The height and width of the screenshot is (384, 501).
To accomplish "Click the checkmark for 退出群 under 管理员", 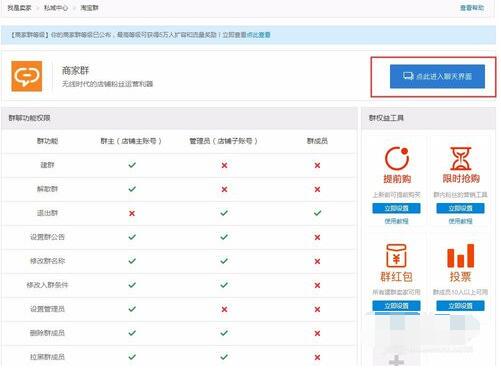I will (224, 213).
